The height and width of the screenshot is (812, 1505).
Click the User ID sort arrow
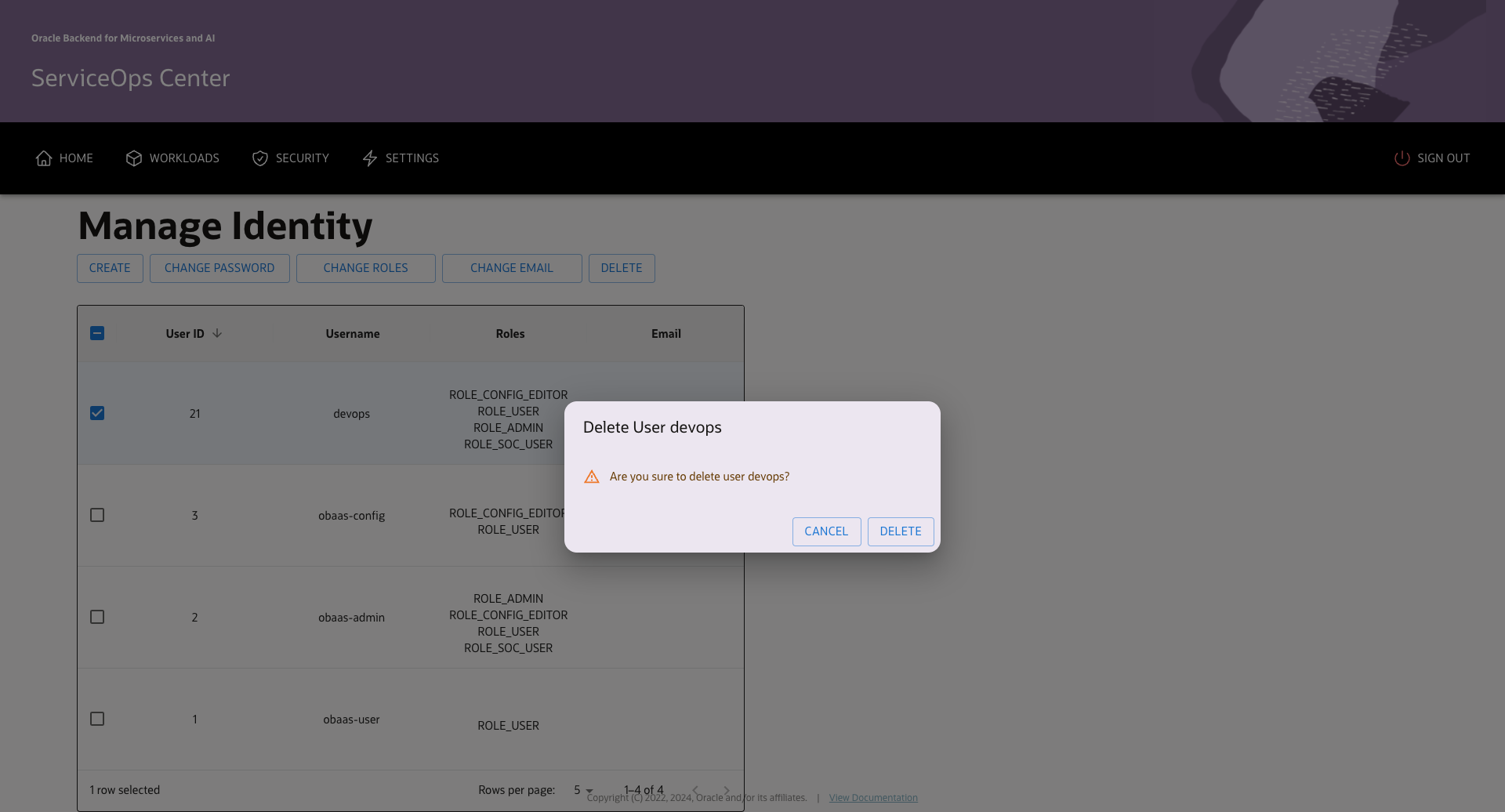click(217, 333)
